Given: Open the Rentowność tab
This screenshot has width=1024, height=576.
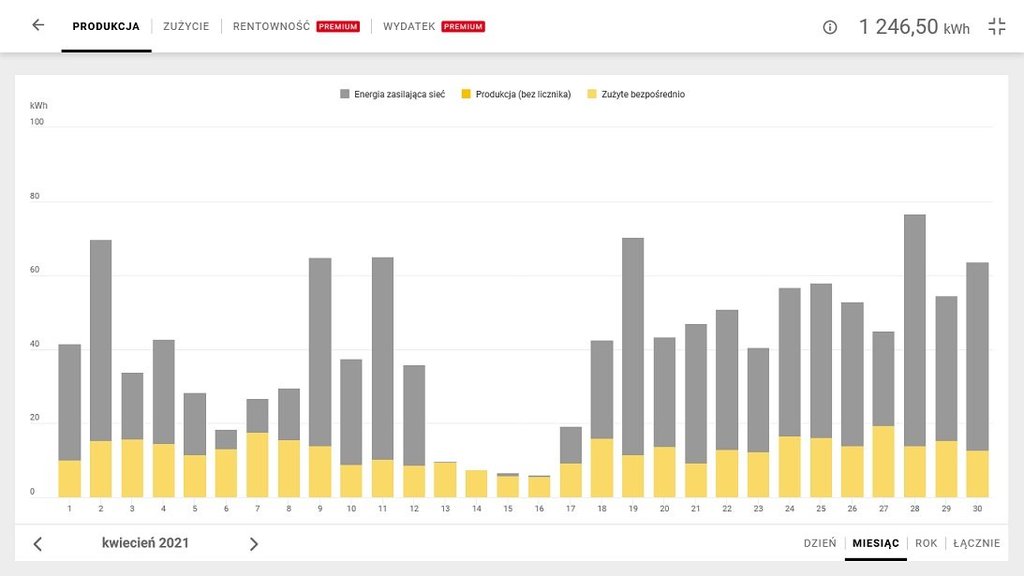Looking at the screenshot, I should pyautogui.click(x=271, y=27).
